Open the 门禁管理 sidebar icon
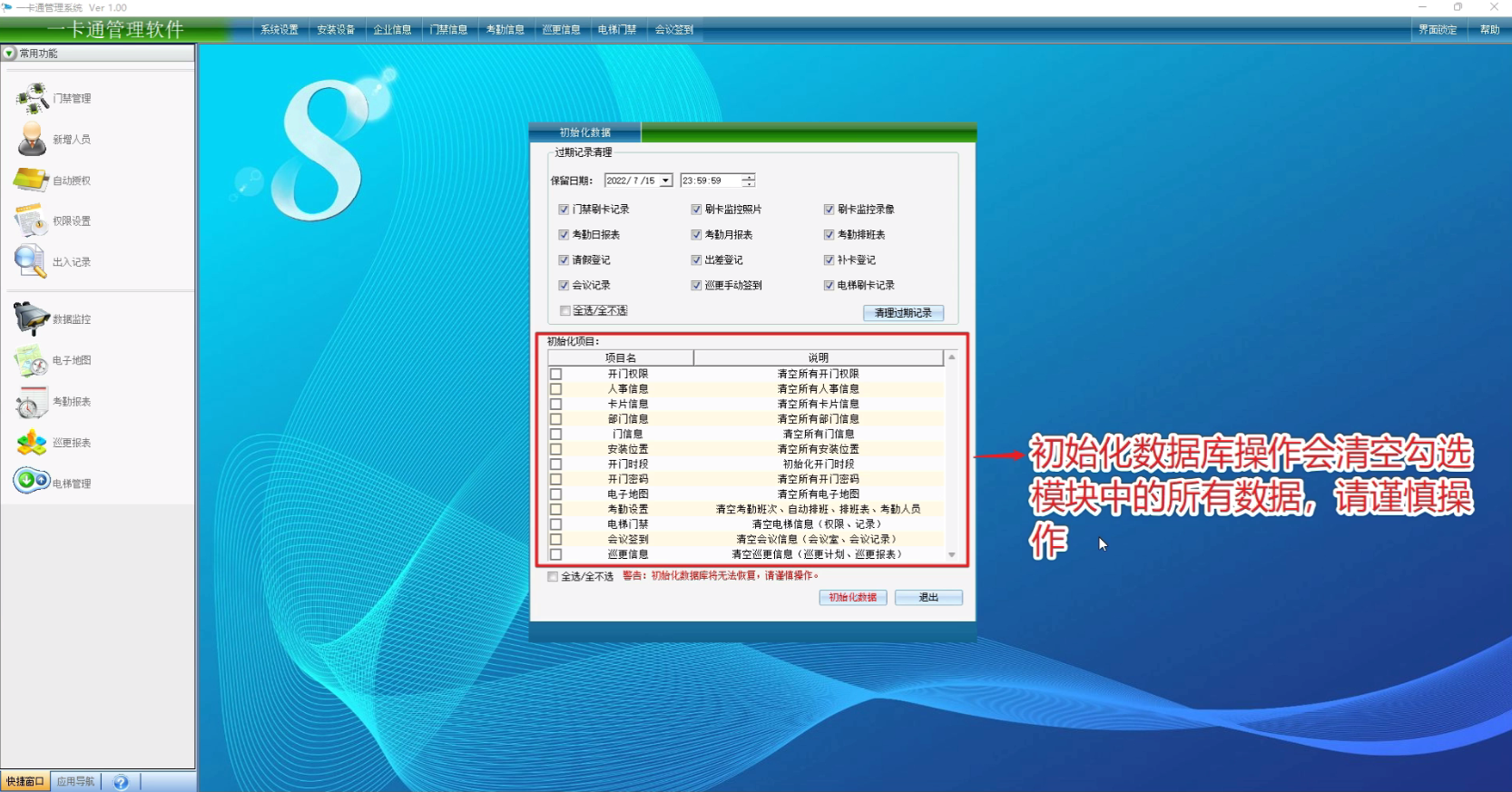This screenshot has height=792, width=1512. pos(33,97)
